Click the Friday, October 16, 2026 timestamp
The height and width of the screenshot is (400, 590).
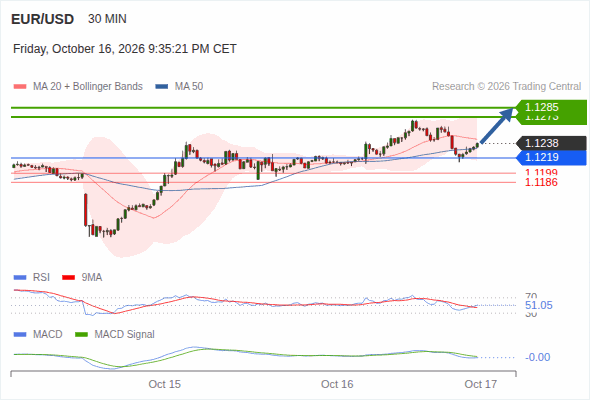pyautogui.click(x=125, y=49)
